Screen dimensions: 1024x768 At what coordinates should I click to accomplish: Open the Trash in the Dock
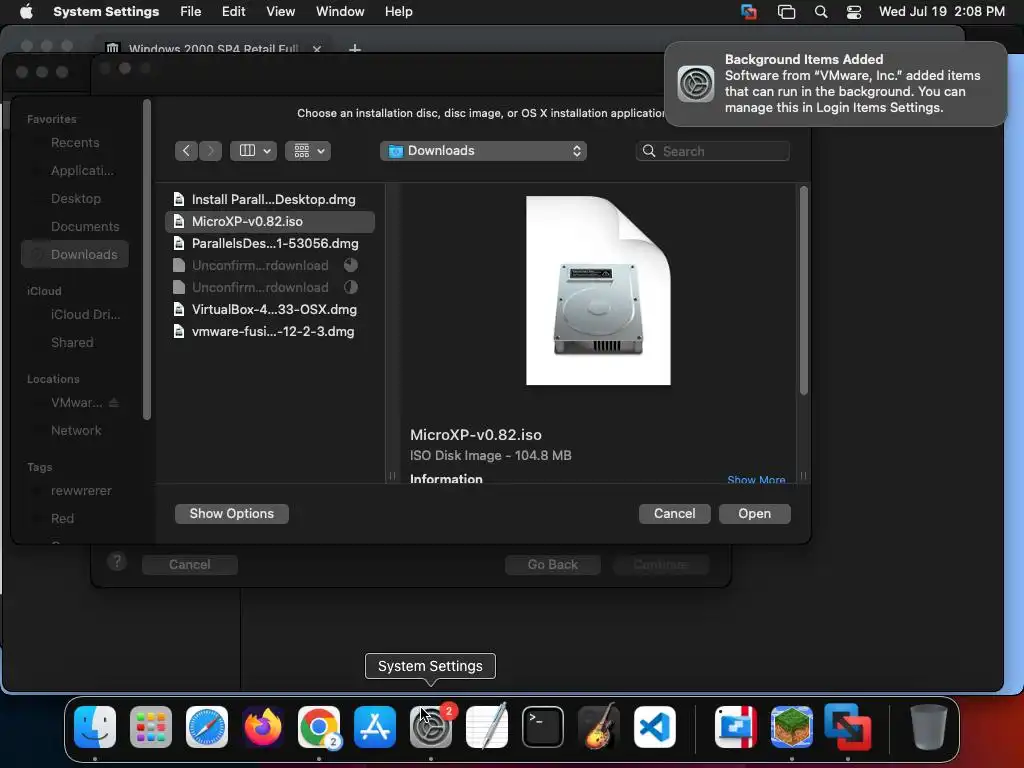pos(929,727)
